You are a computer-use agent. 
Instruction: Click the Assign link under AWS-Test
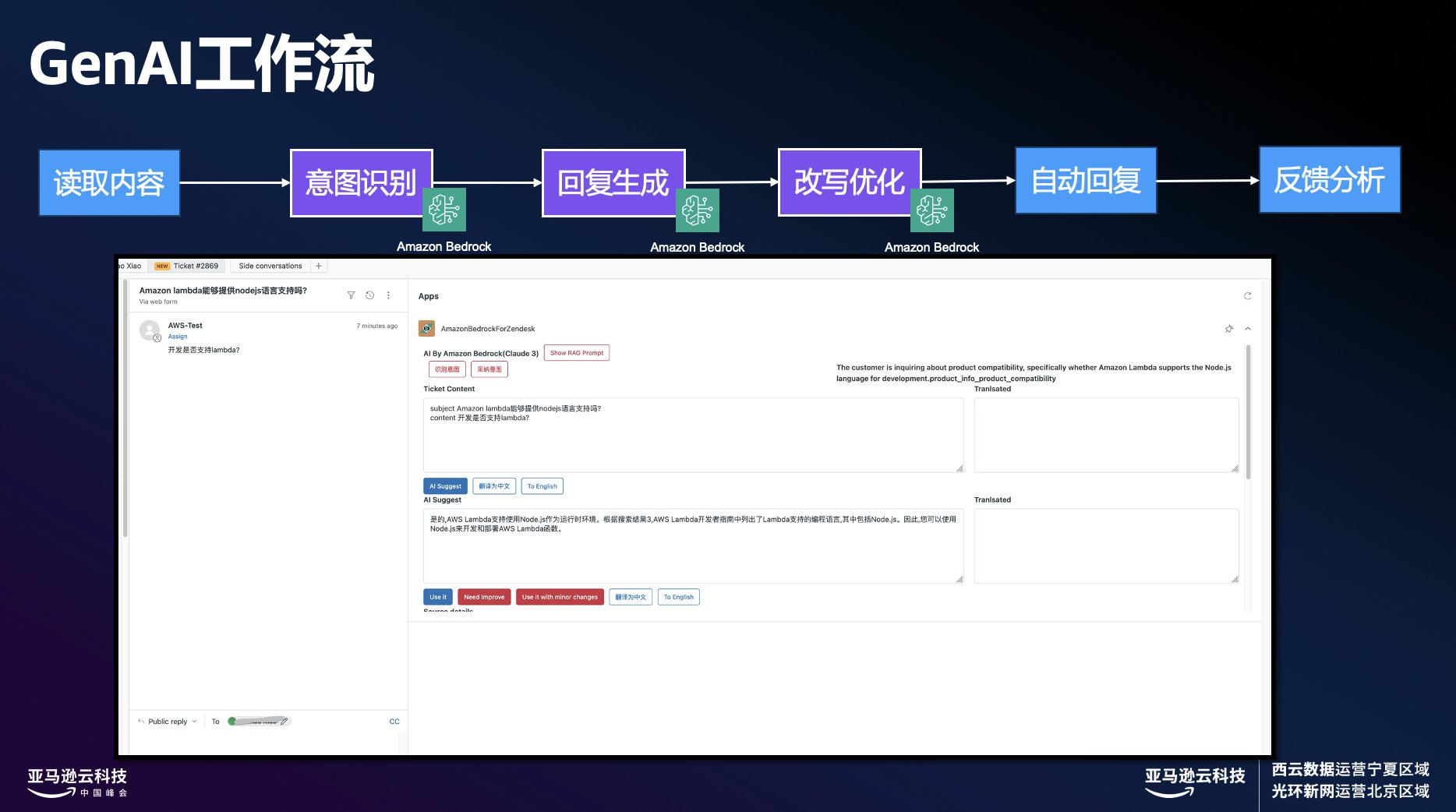tap(178, 337)
